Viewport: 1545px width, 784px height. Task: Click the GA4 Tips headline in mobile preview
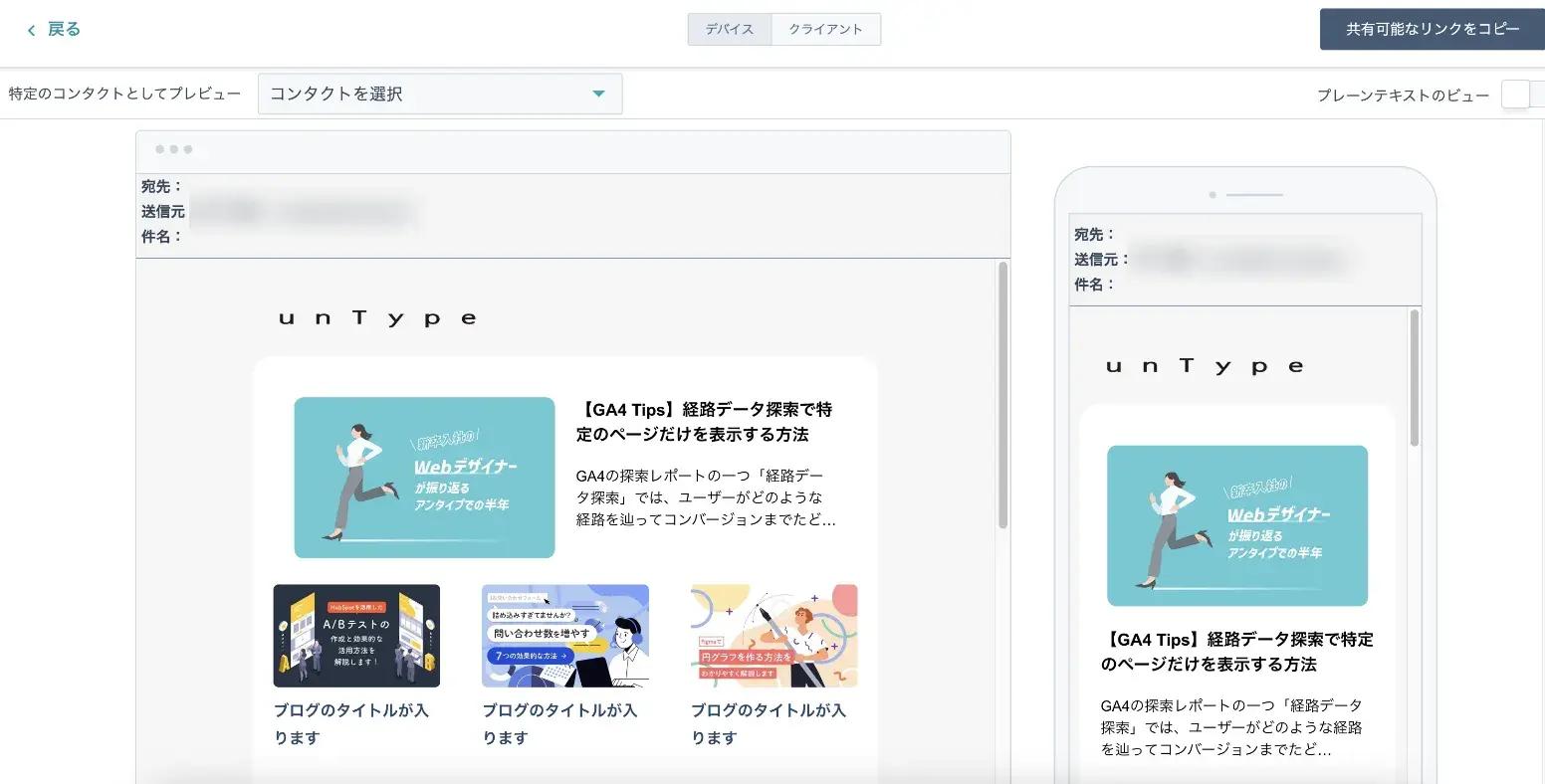tap(1237, 652)
